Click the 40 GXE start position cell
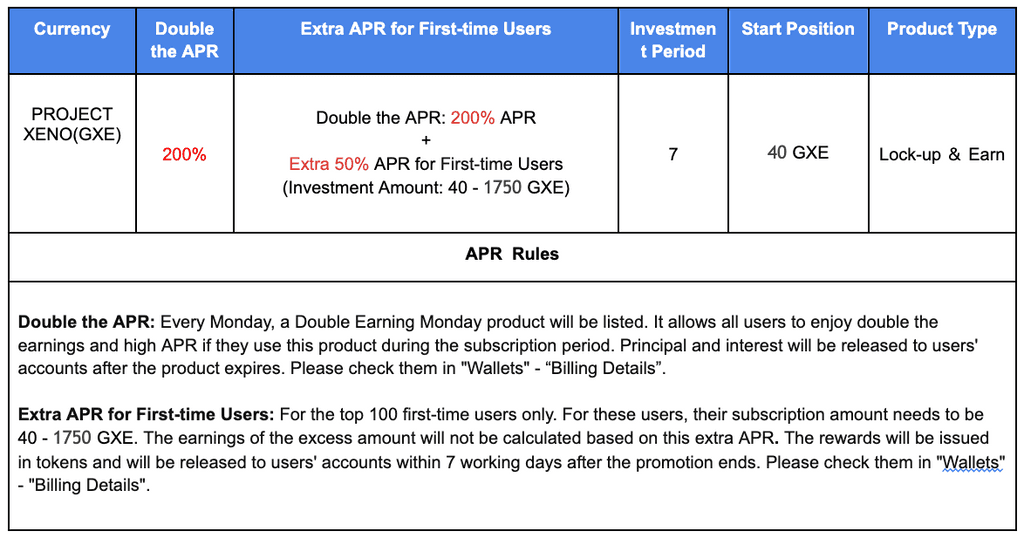Viewport: 1024px width, 537px height. 797,153
